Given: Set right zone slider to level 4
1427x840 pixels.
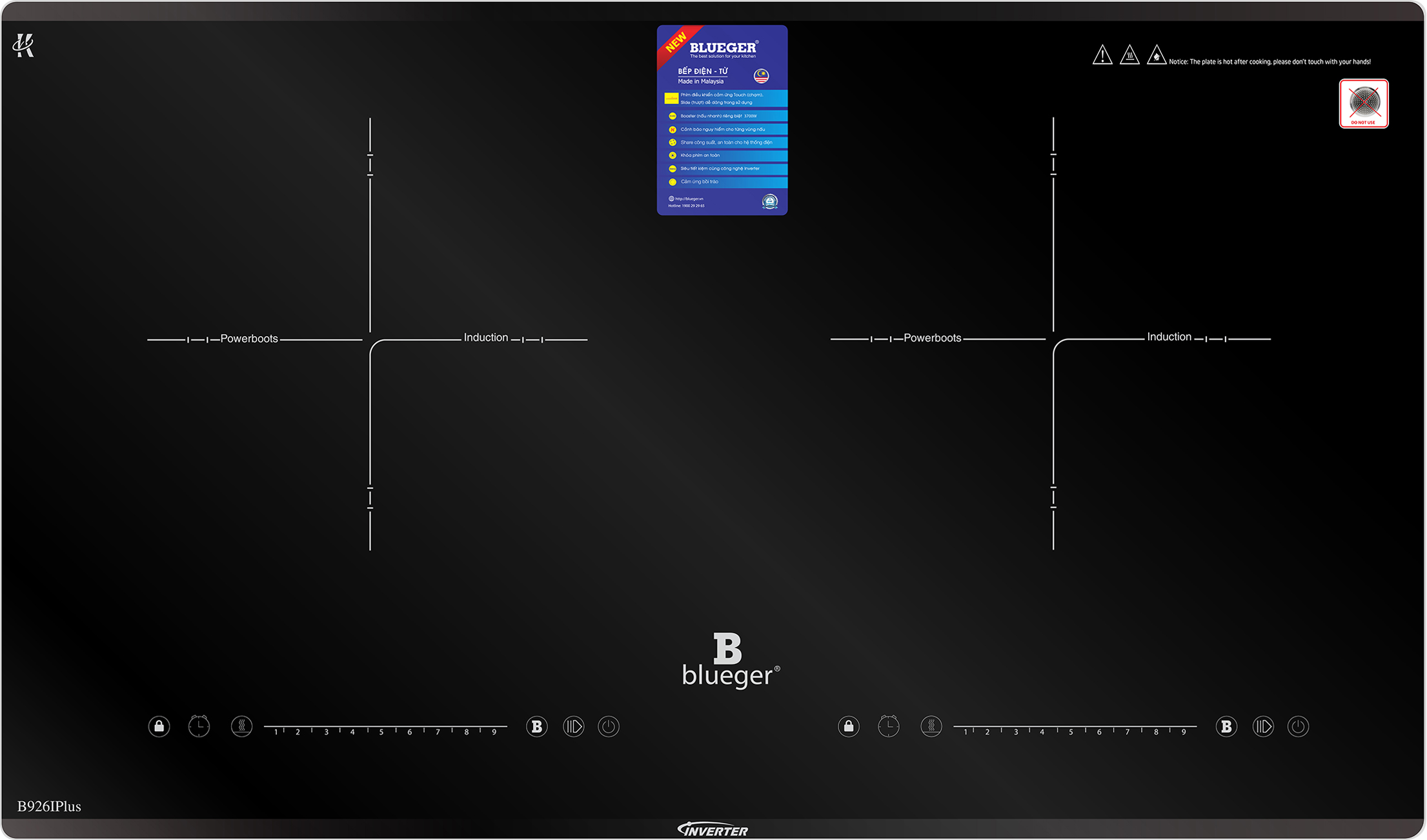Looking at the screenshot, I should click(1042, 732).
